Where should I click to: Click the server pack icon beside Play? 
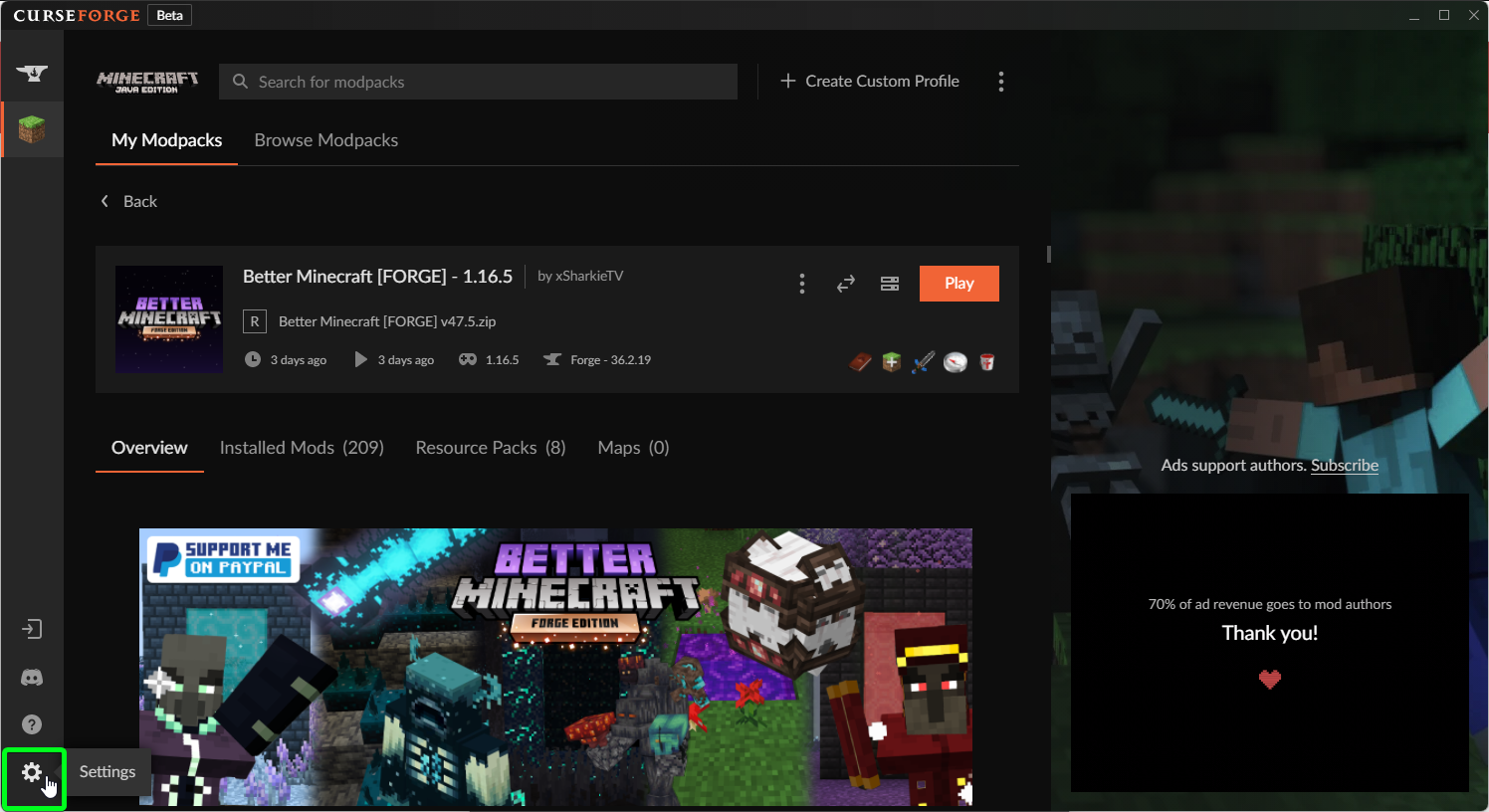point(890,284)
